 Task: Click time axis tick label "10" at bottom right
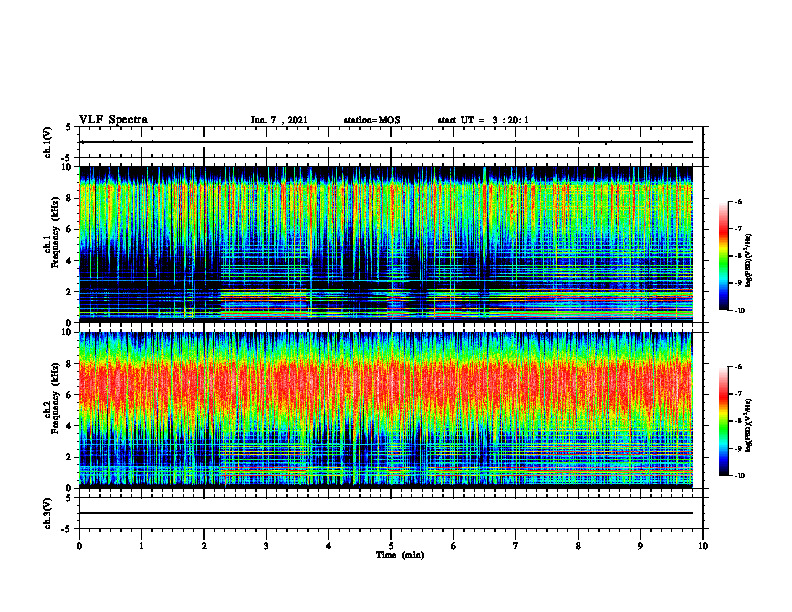(703, 546)
